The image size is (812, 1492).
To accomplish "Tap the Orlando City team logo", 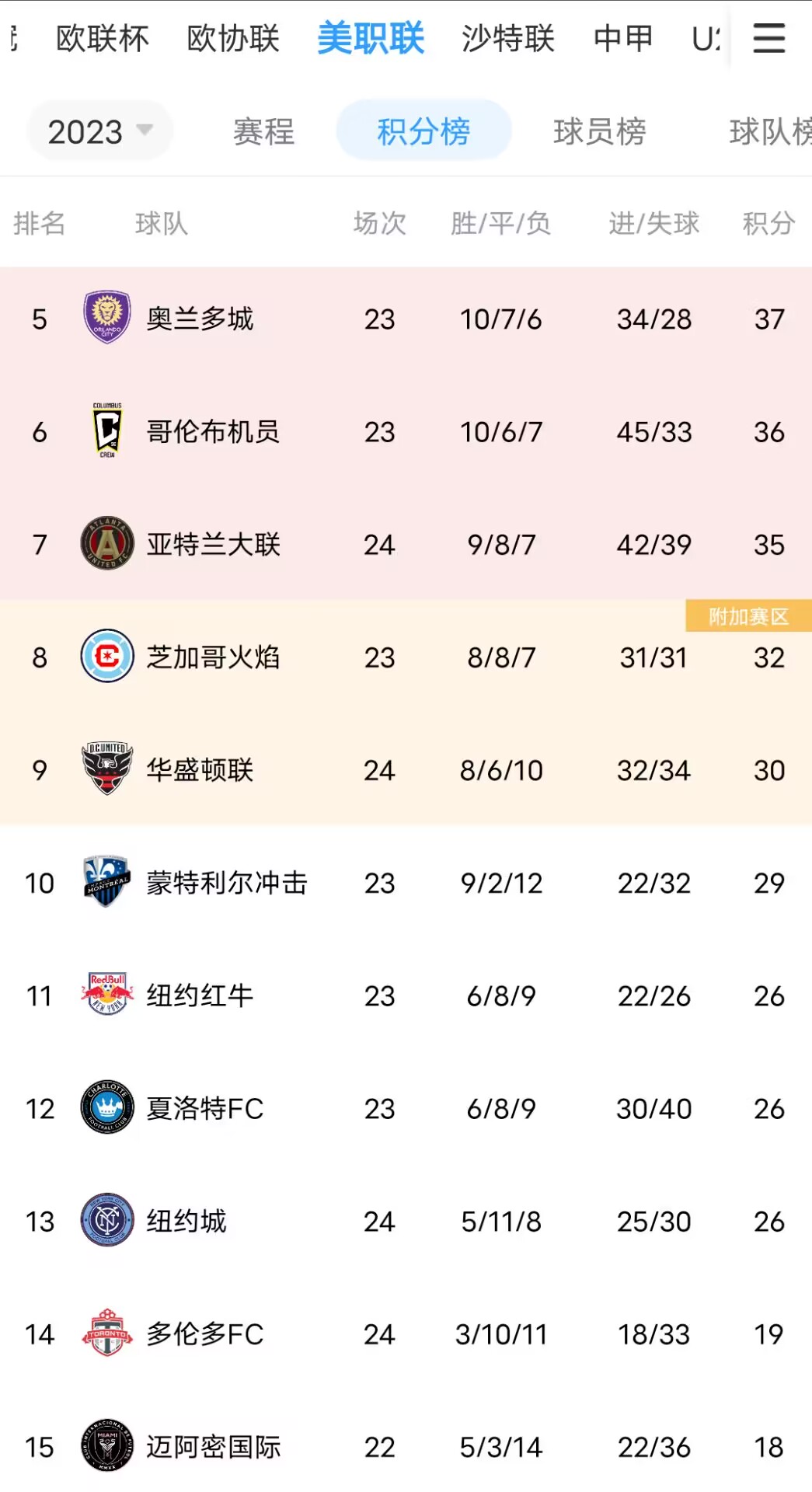I will (x=107, y=318).
